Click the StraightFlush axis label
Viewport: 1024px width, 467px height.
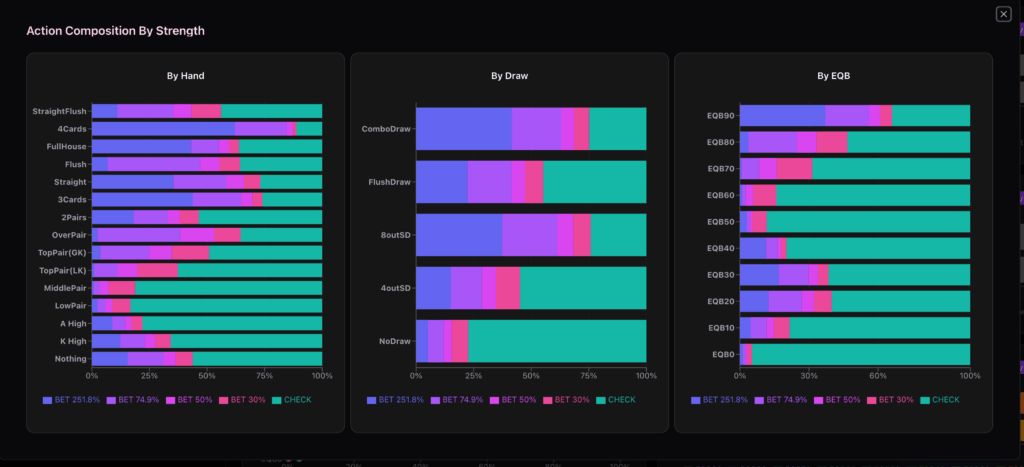[x=60, y=110]
